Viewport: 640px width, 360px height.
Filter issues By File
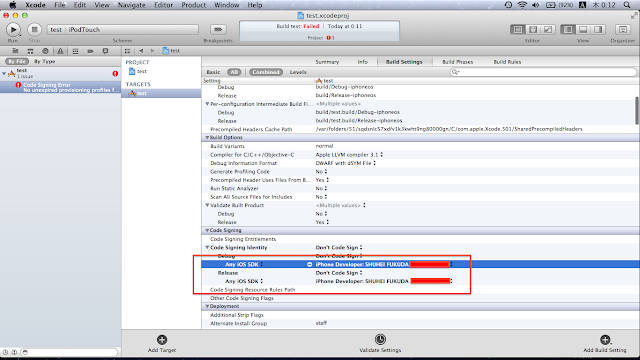pos(17,61)
